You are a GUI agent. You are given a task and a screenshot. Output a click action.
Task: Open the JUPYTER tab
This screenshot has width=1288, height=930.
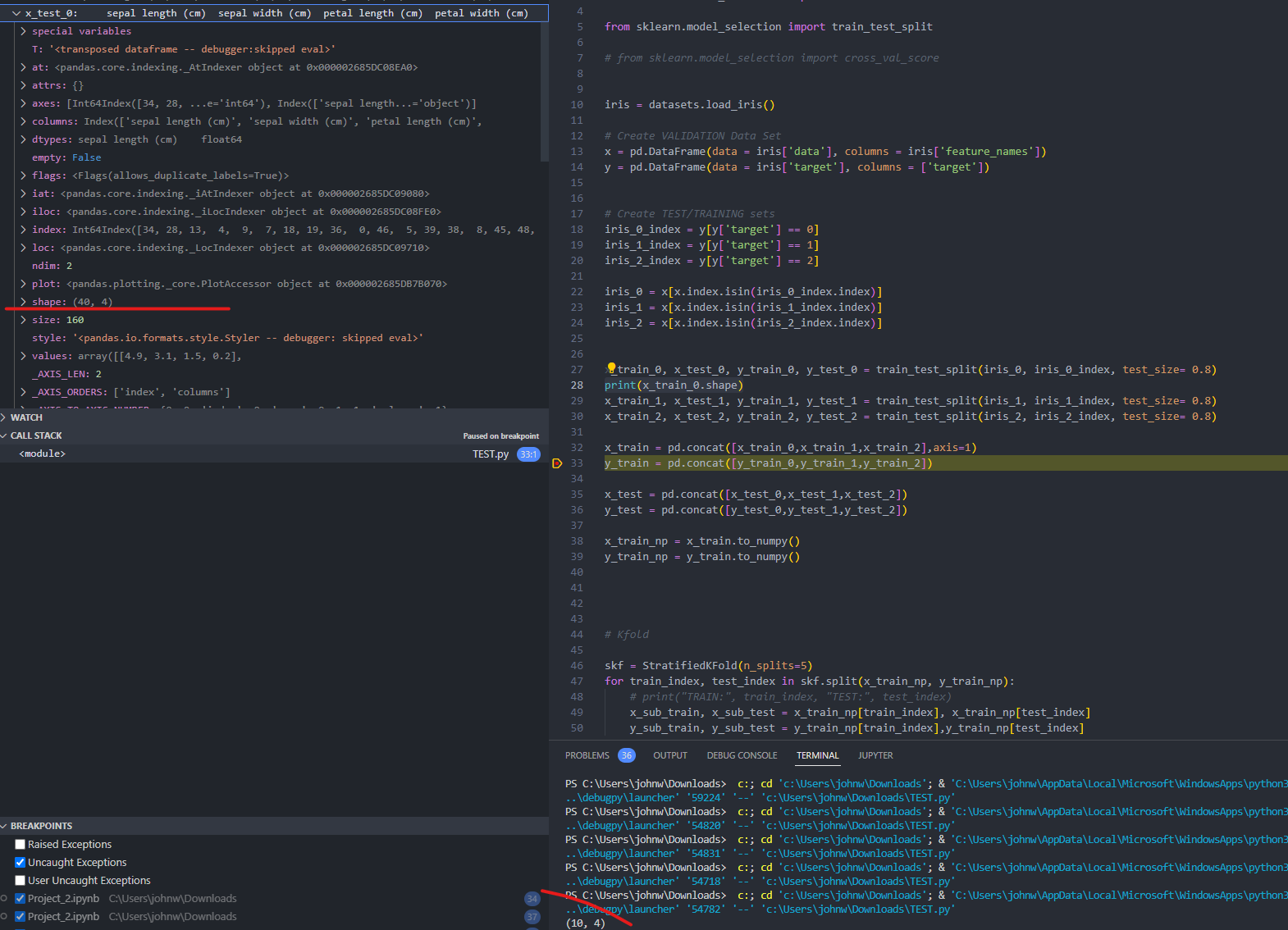click(875, 755)
